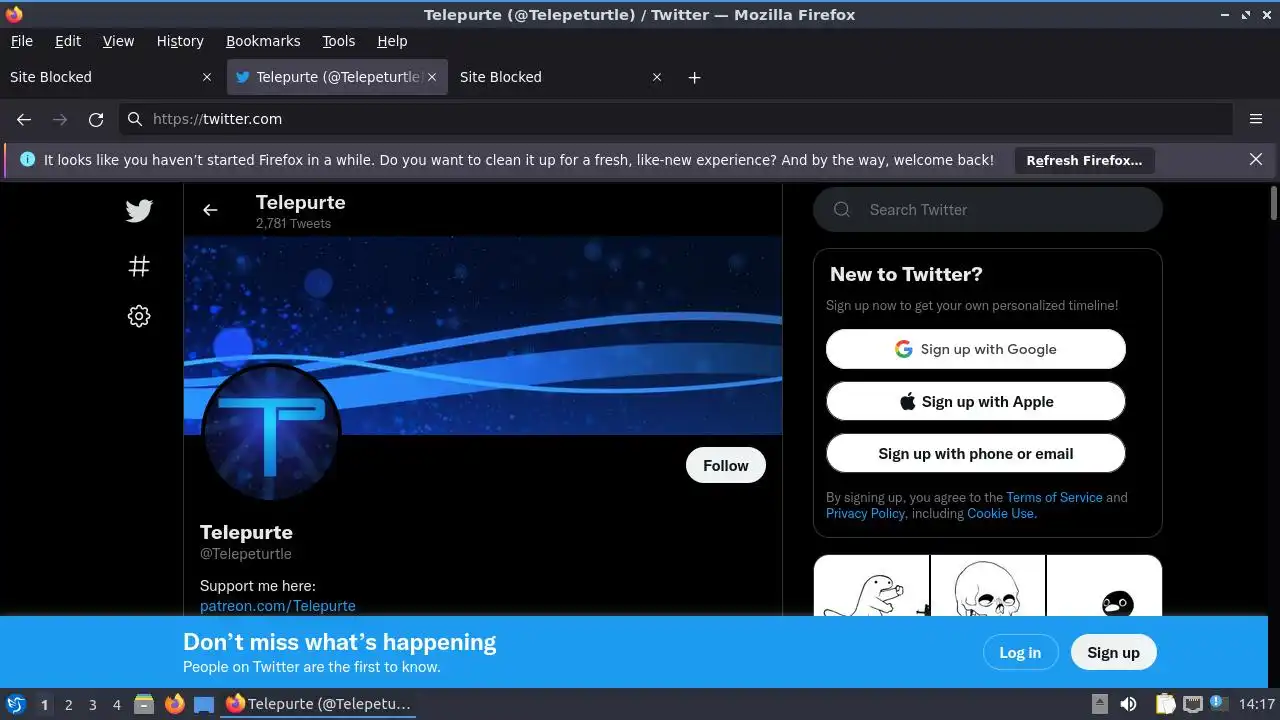The image size is (1280, 720).
Task: Click the Refresh Firefox button
Action: 1084,160
